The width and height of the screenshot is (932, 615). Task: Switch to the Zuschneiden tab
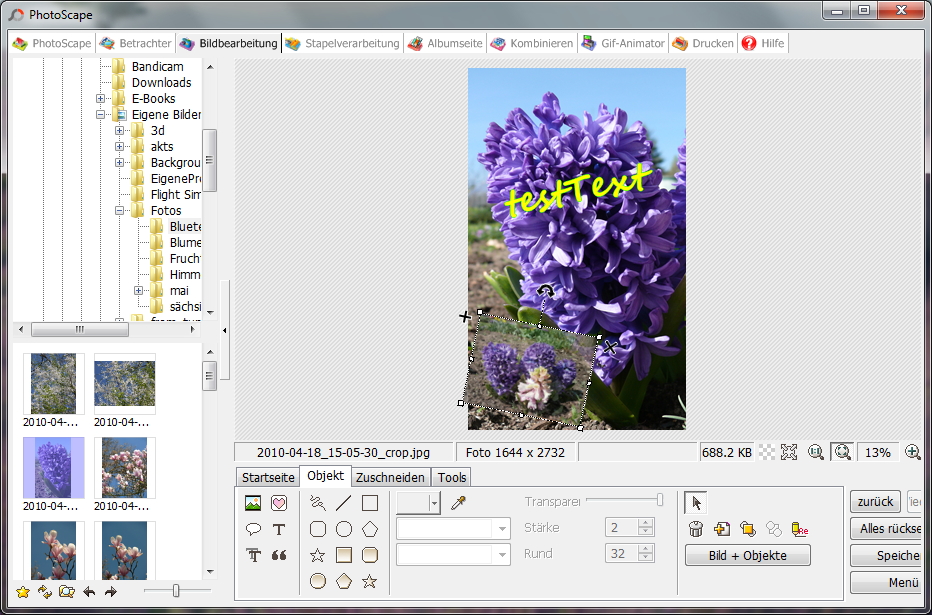click(391, 477)
